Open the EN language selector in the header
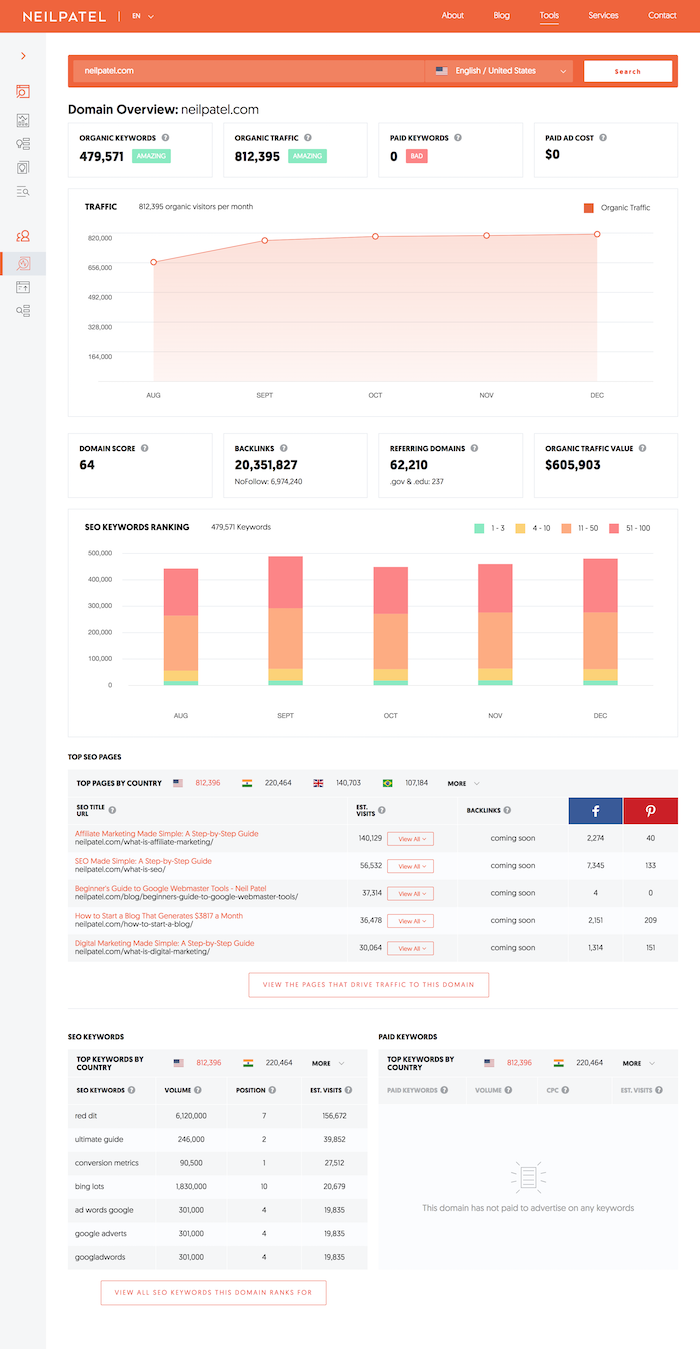The height and width of the screenshot is (1349, 700). pyautogui.click(x=143, y=16)
